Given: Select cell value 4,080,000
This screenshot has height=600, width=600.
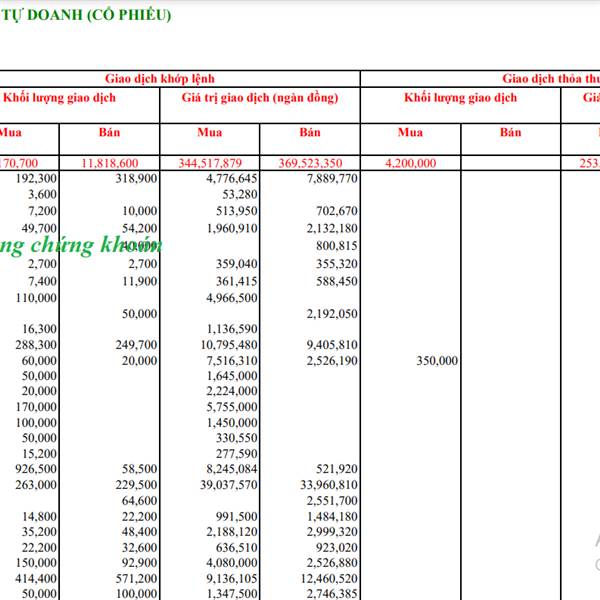Looking at the screenshot, I should [x=232, y=563].
